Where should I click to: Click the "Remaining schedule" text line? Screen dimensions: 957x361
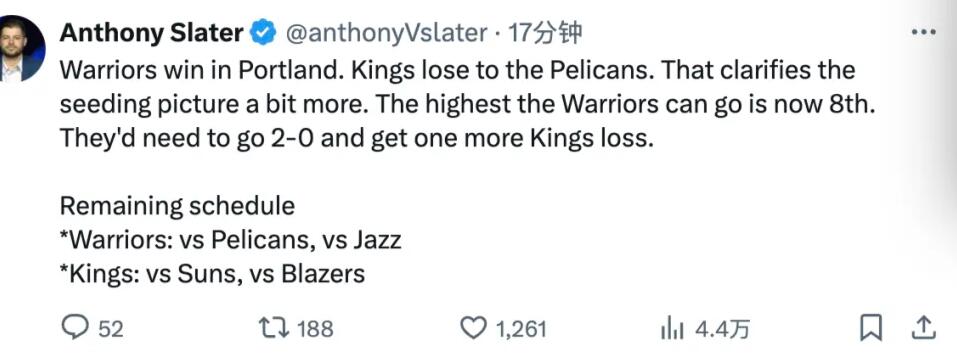tap(177, 206)
